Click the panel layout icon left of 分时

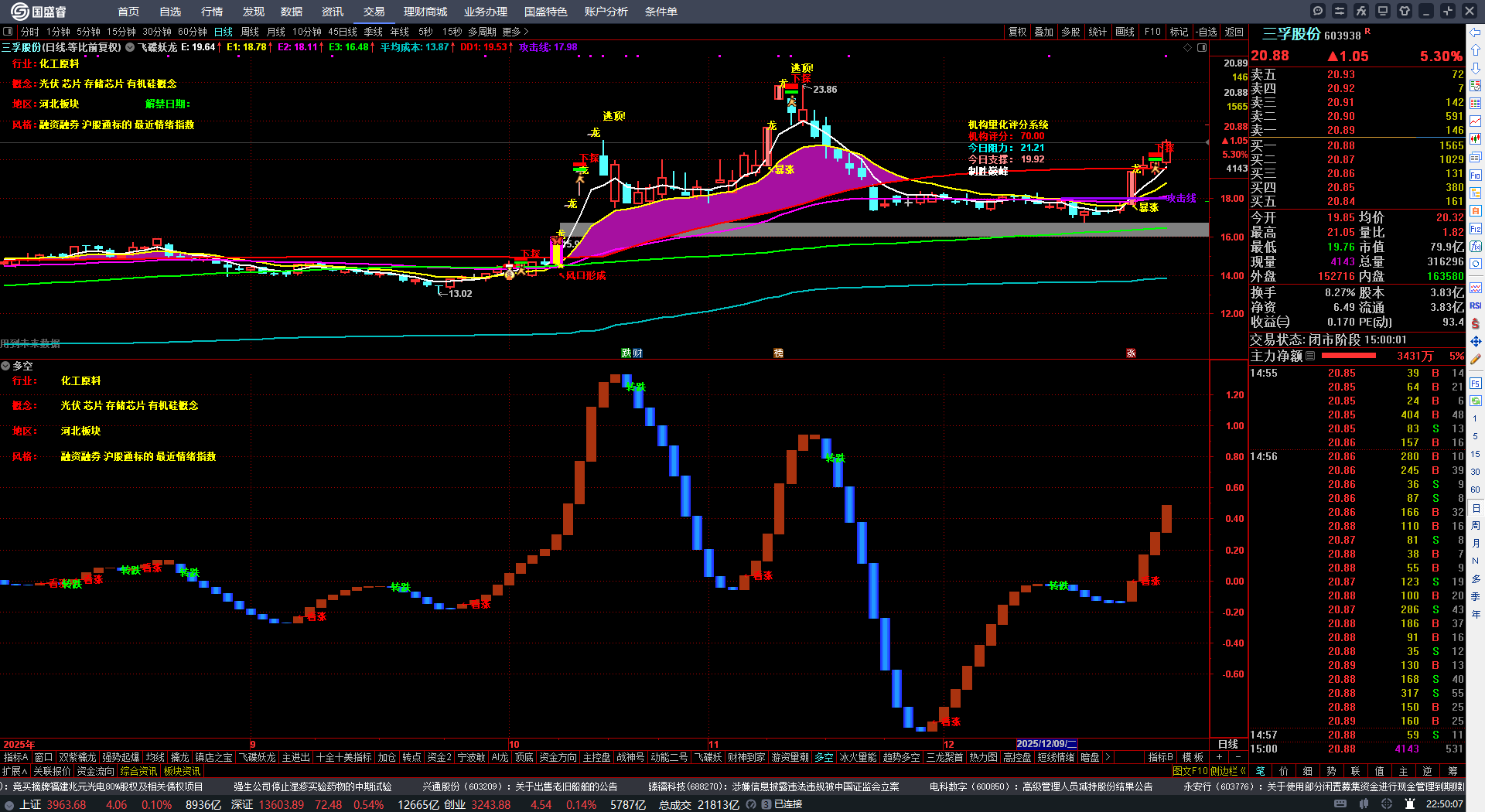coord(8,32)
